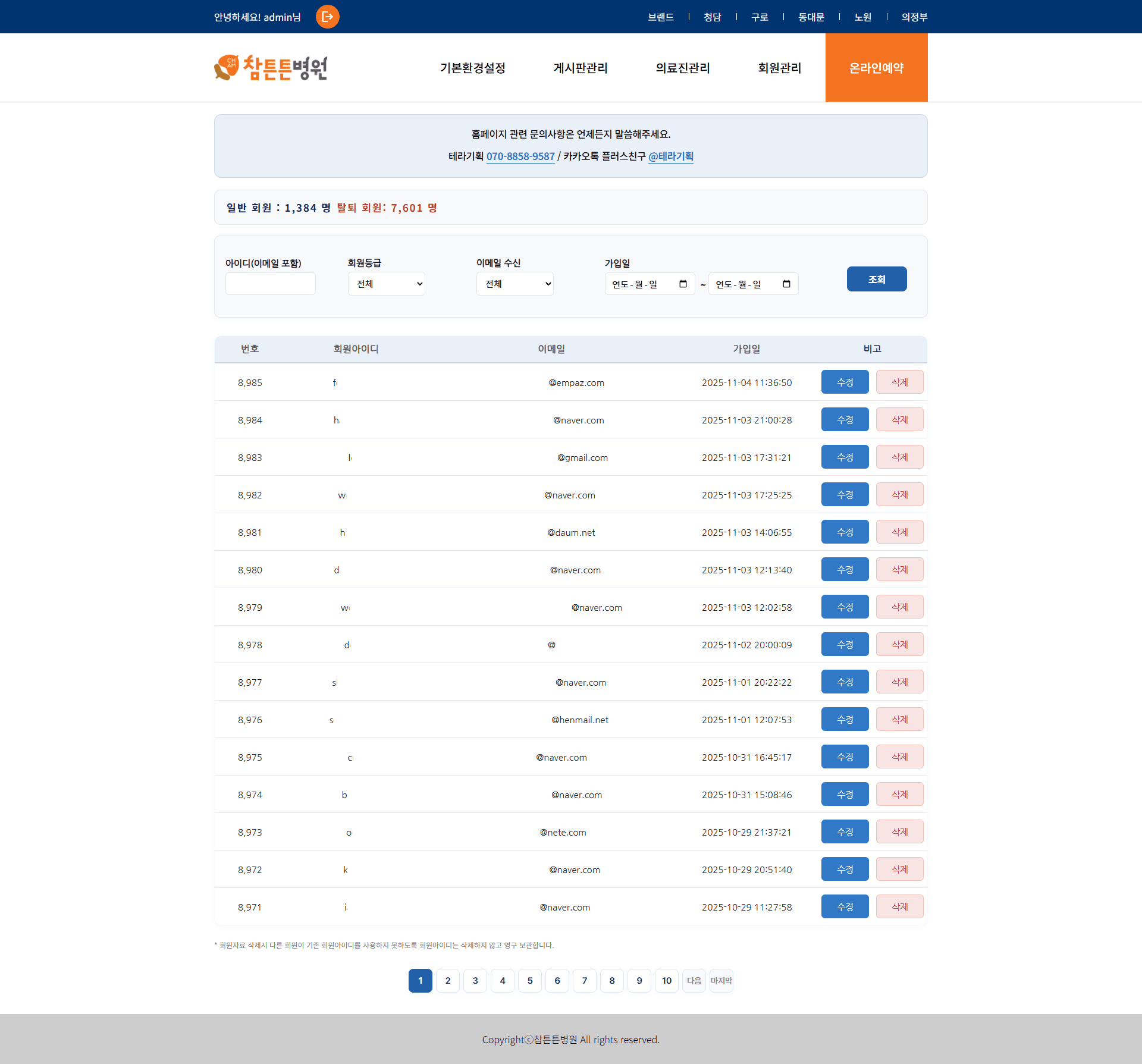Image resolution: width=1142 pixels, height=1064 pixels.
Task: Expand the 이메일 수신 dropdown
Action: pos(514,284)
